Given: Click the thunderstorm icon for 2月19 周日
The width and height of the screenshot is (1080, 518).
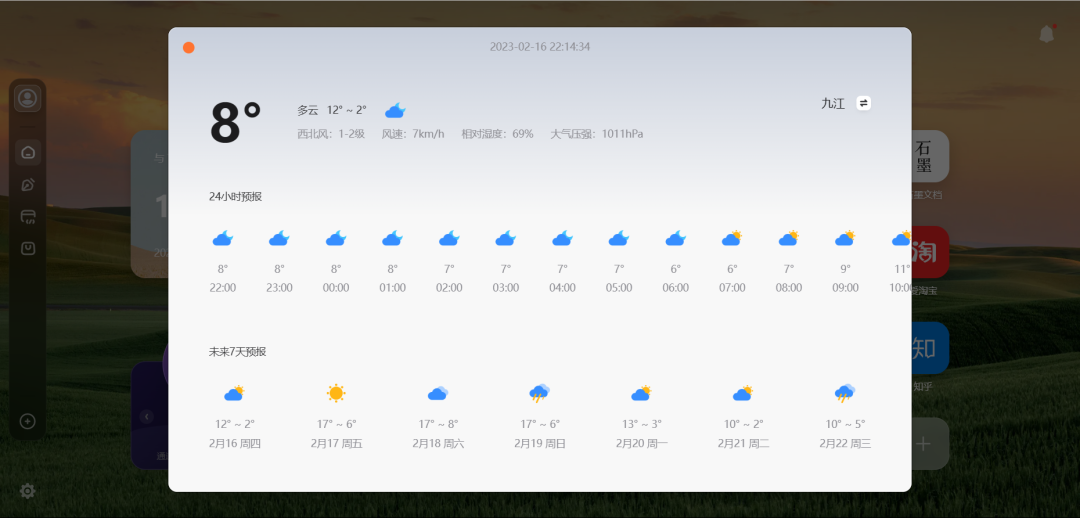Looking at the screenshot, I should (x=539, y=393).
